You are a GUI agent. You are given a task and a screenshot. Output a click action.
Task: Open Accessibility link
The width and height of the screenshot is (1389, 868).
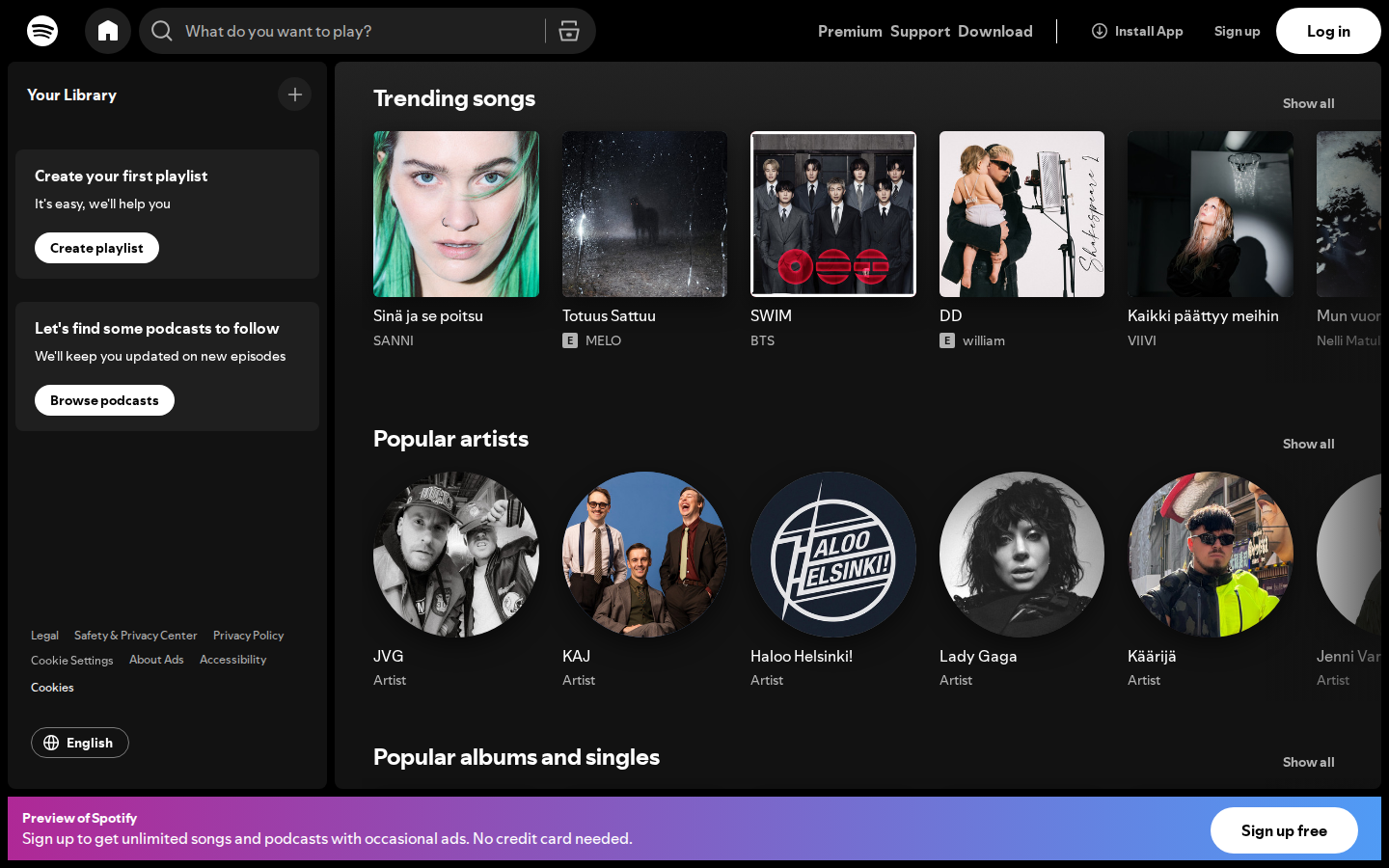tap(232, 660)
